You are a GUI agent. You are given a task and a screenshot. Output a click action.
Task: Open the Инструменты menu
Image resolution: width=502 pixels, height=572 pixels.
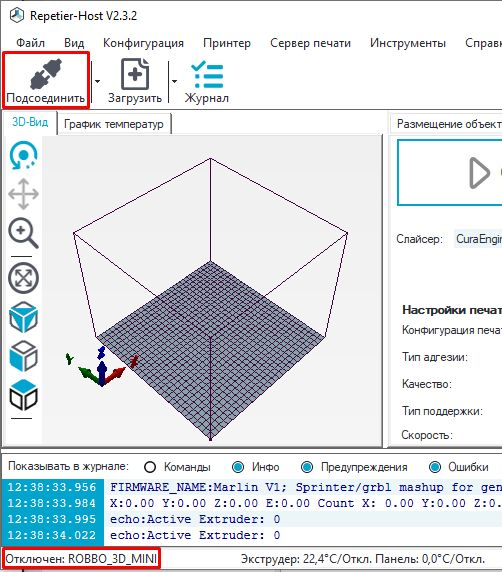tap(408, 43)
